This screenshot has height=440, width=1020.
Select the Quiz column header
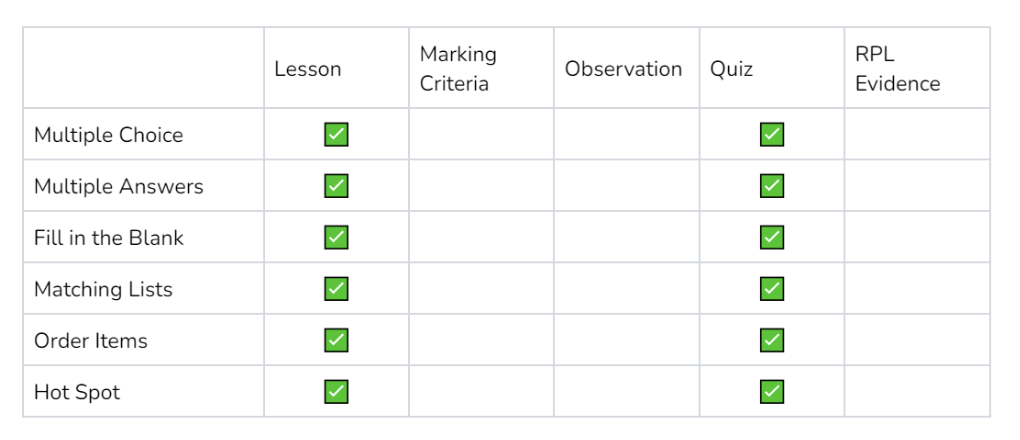(731, 69)
